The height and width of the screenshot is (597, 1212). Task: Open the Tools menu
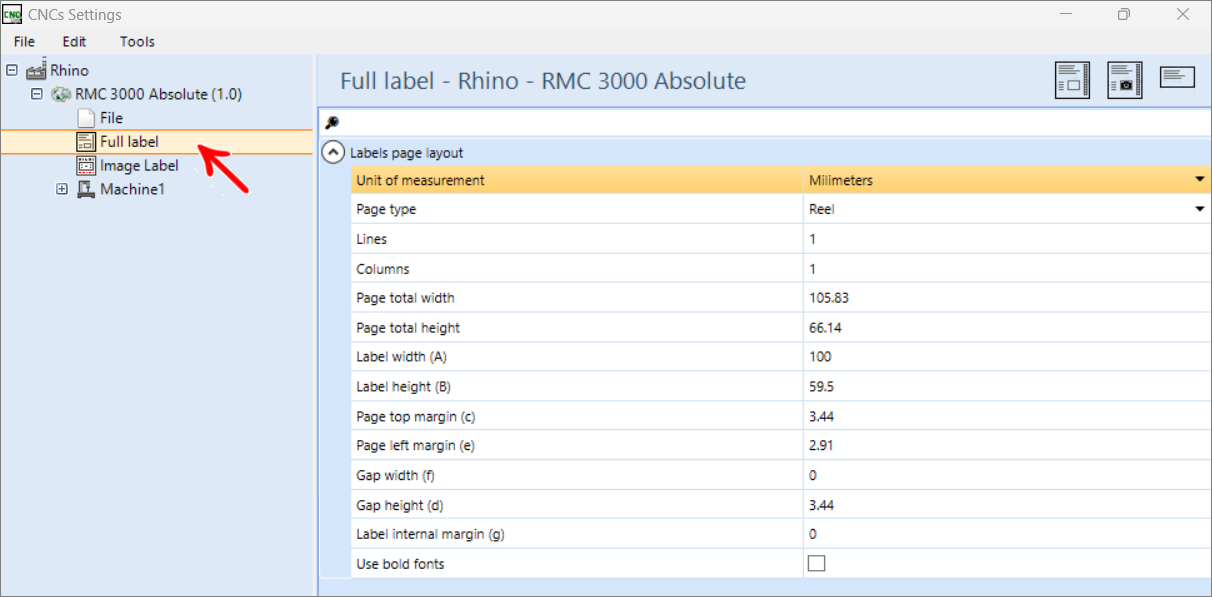click(137, 42)
